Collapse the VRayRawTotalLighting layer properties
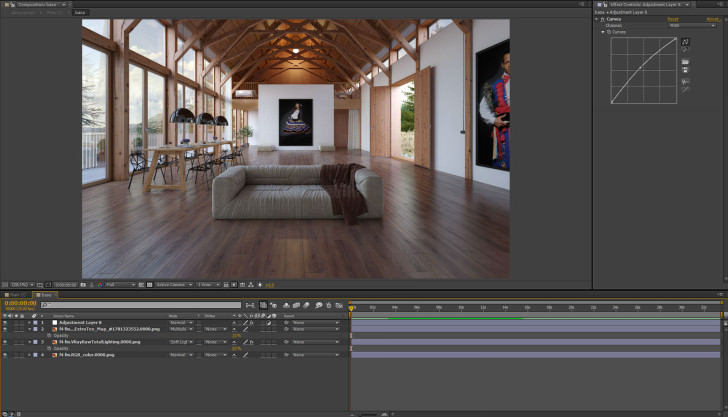Viewport: 728px width, 417px height. (x=30, y=342)
